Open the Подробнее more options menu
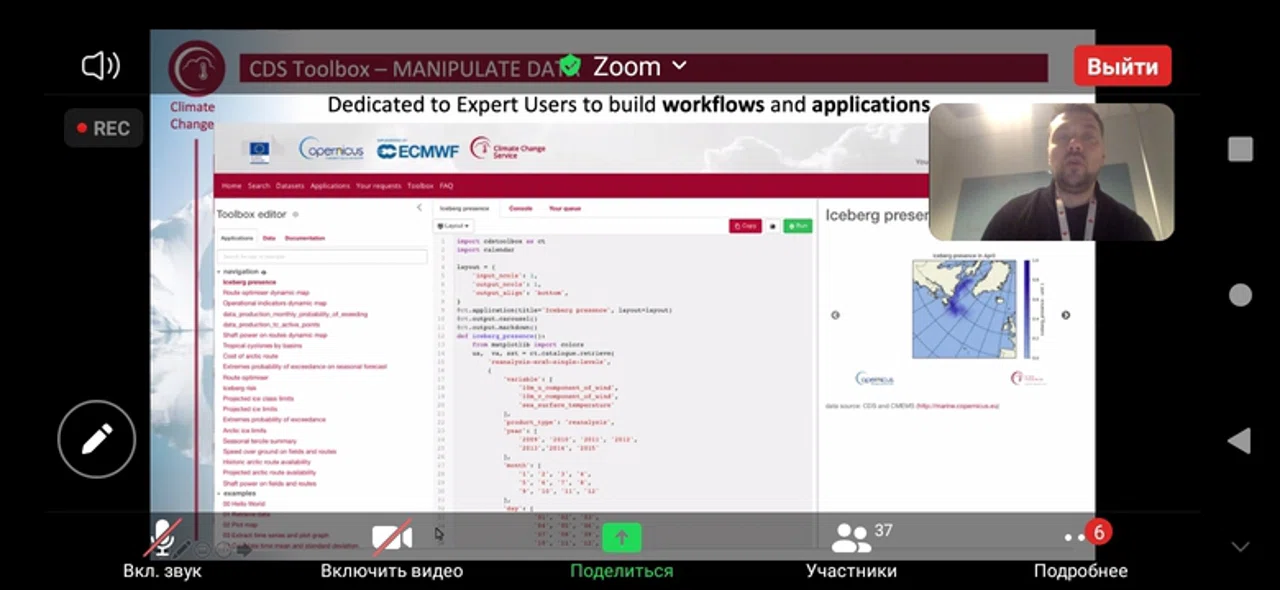 pyautogui.click(x=1081, y=550)
